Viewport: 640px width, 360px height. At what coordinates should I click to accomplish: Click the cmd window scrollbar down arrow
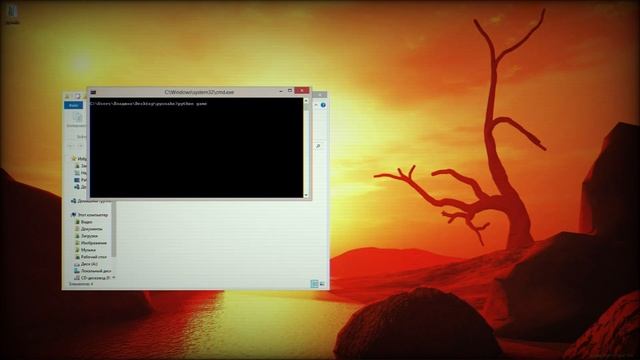(306, 196)
